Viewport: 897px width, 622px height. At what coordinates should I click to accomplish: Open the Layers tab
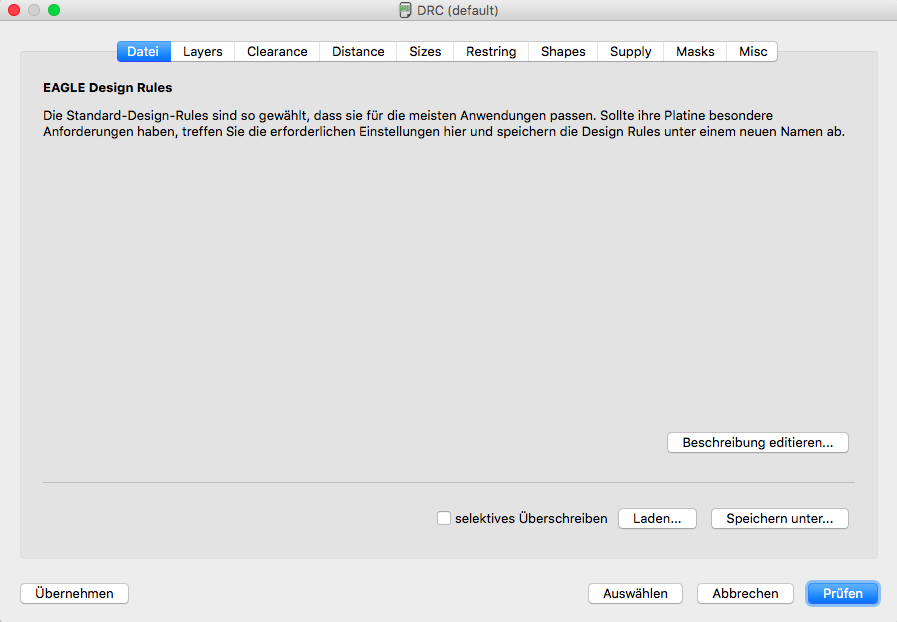[203, 51]
